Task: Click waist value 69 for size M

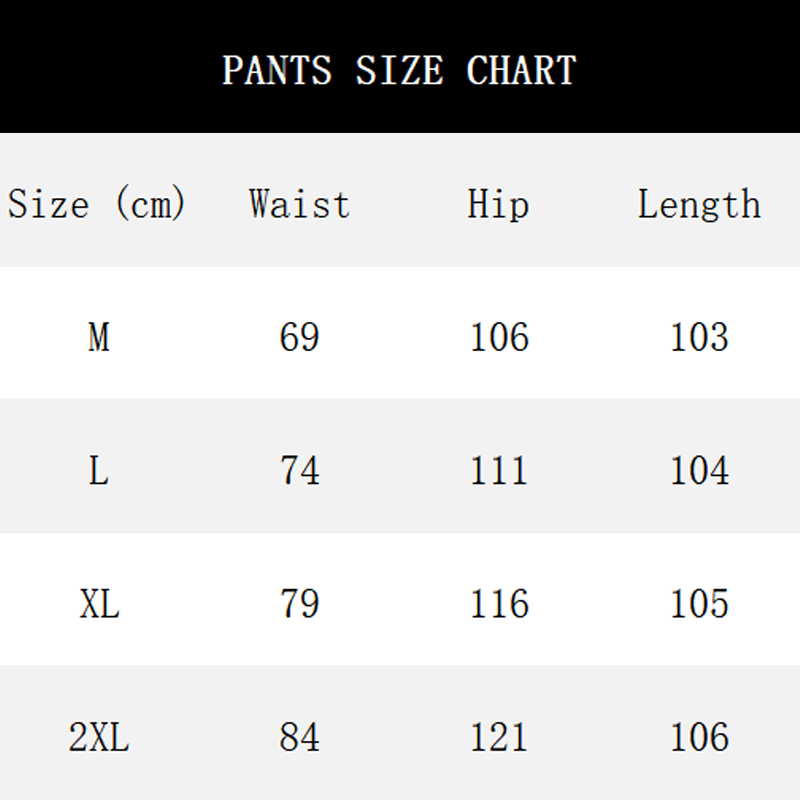Action: [x=300, y=338]
